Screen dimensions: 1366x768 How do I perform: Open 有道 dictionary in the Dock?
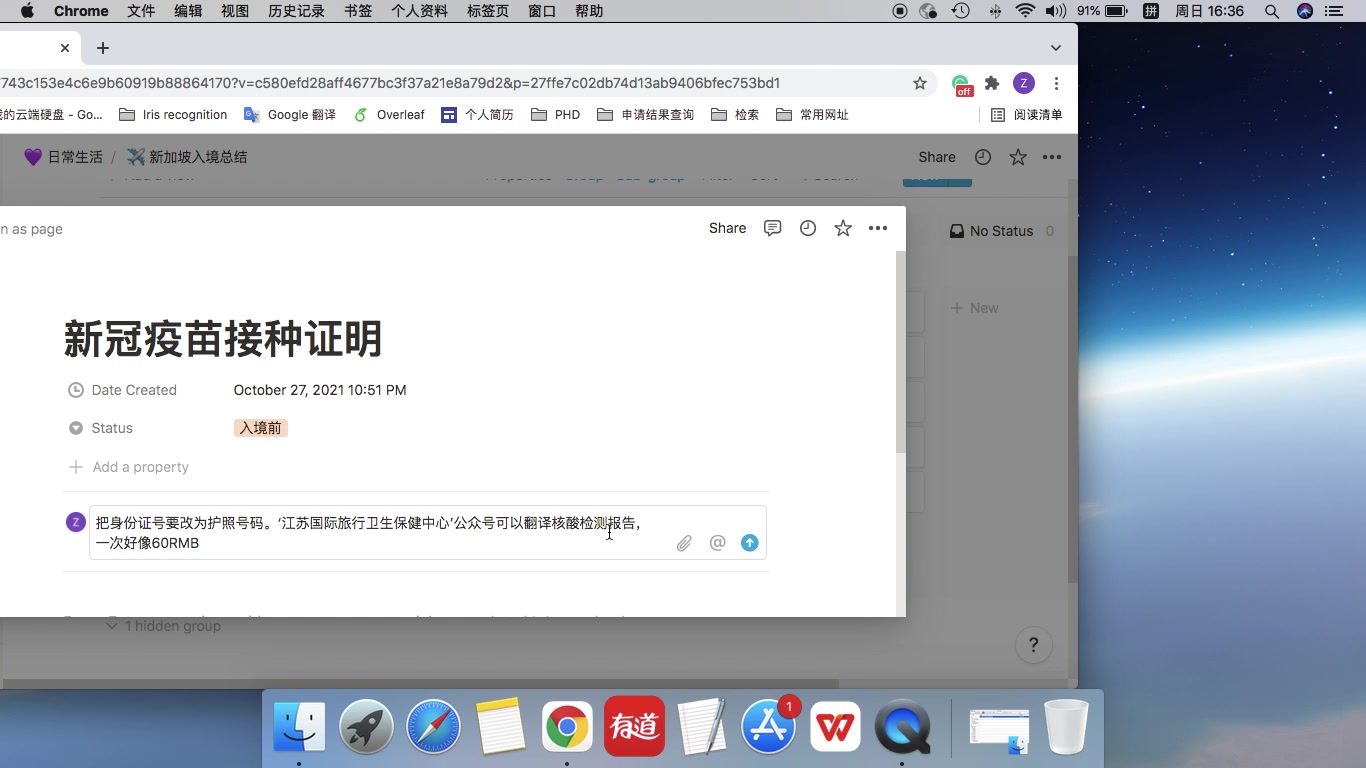point(634,726)
